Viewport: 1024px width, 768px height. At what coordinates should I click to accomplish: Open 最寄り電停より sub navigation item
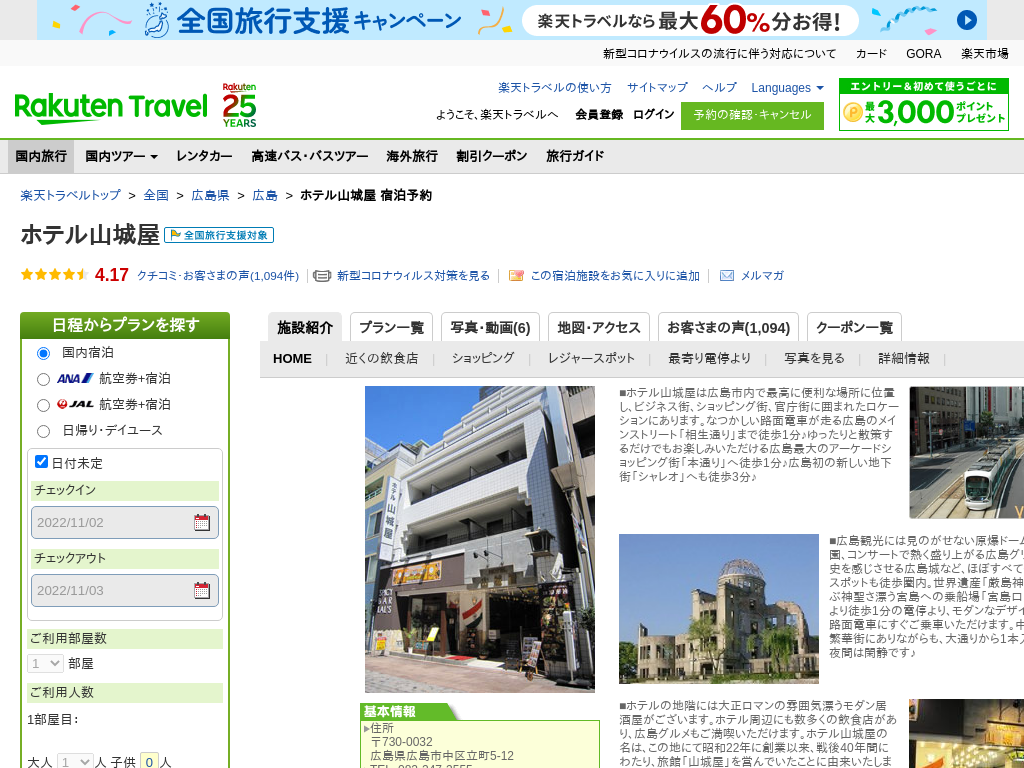(x=709, y=359)
